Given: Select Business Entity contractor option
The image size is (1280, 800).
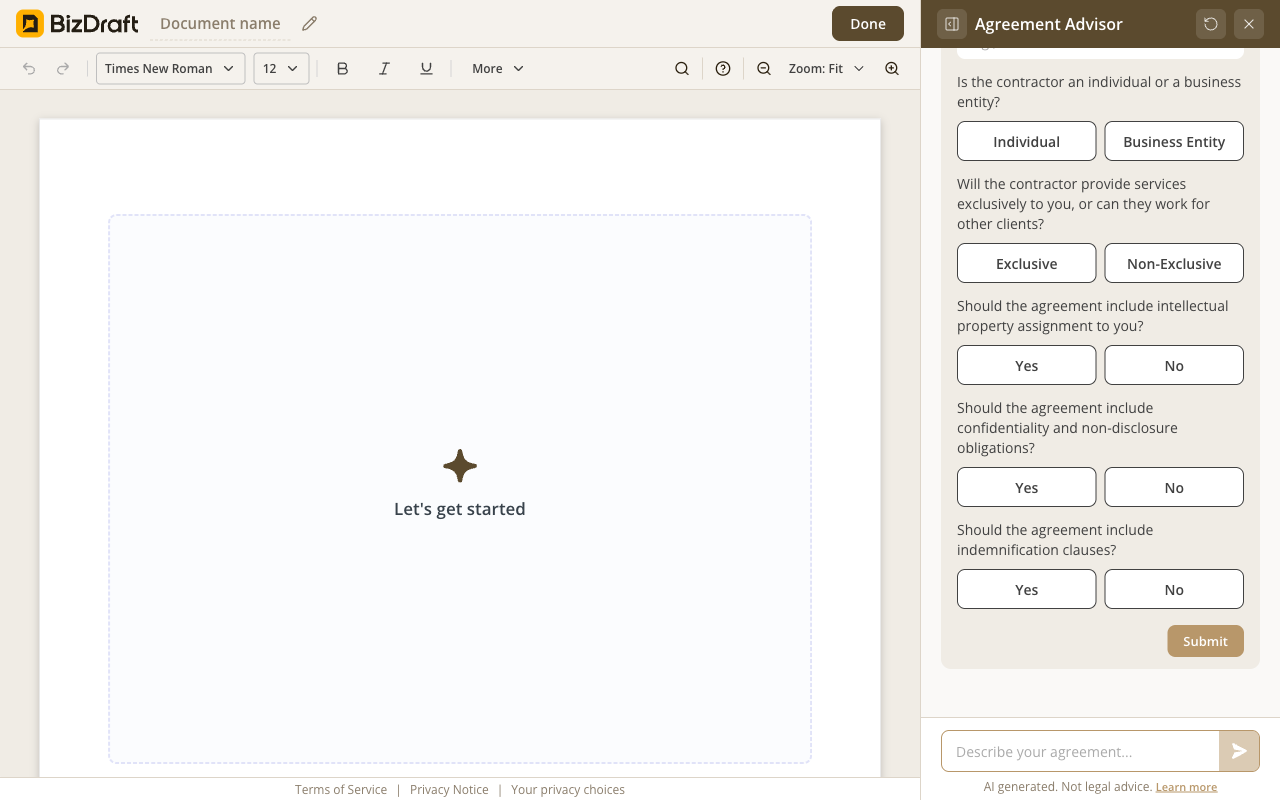Looking at the screenshot, I should click(x=1174, y=141).
